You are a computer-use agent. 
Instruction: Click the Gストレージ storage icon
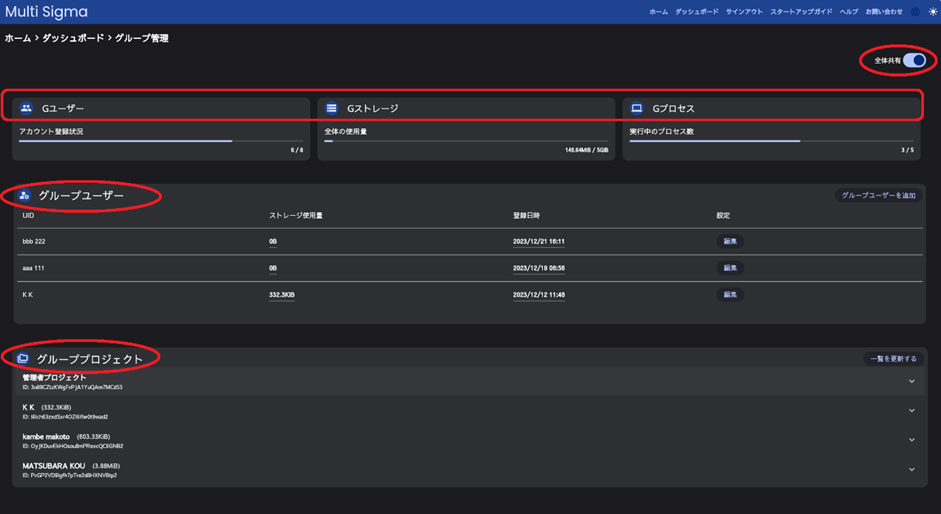click(x=332, y=108)
